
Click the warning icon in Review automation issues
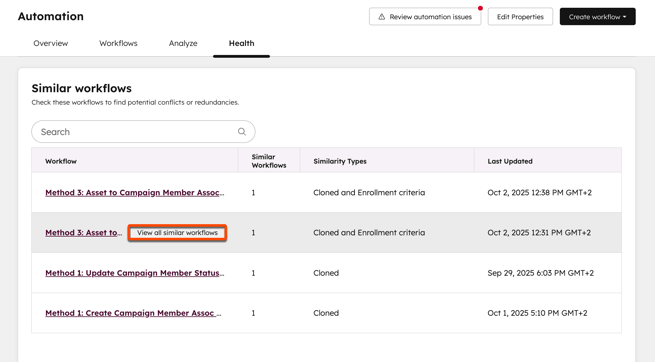pyautogui.click(x=381, y=17)
